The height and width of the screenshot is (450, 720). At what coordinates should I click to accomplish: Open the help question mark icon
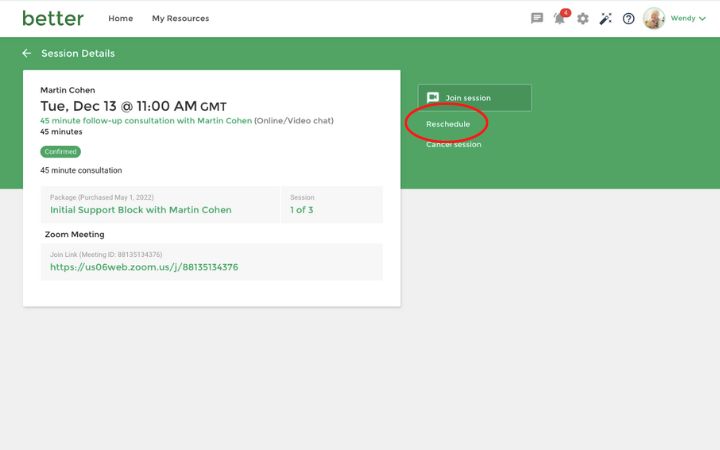(x=629, y=19)
